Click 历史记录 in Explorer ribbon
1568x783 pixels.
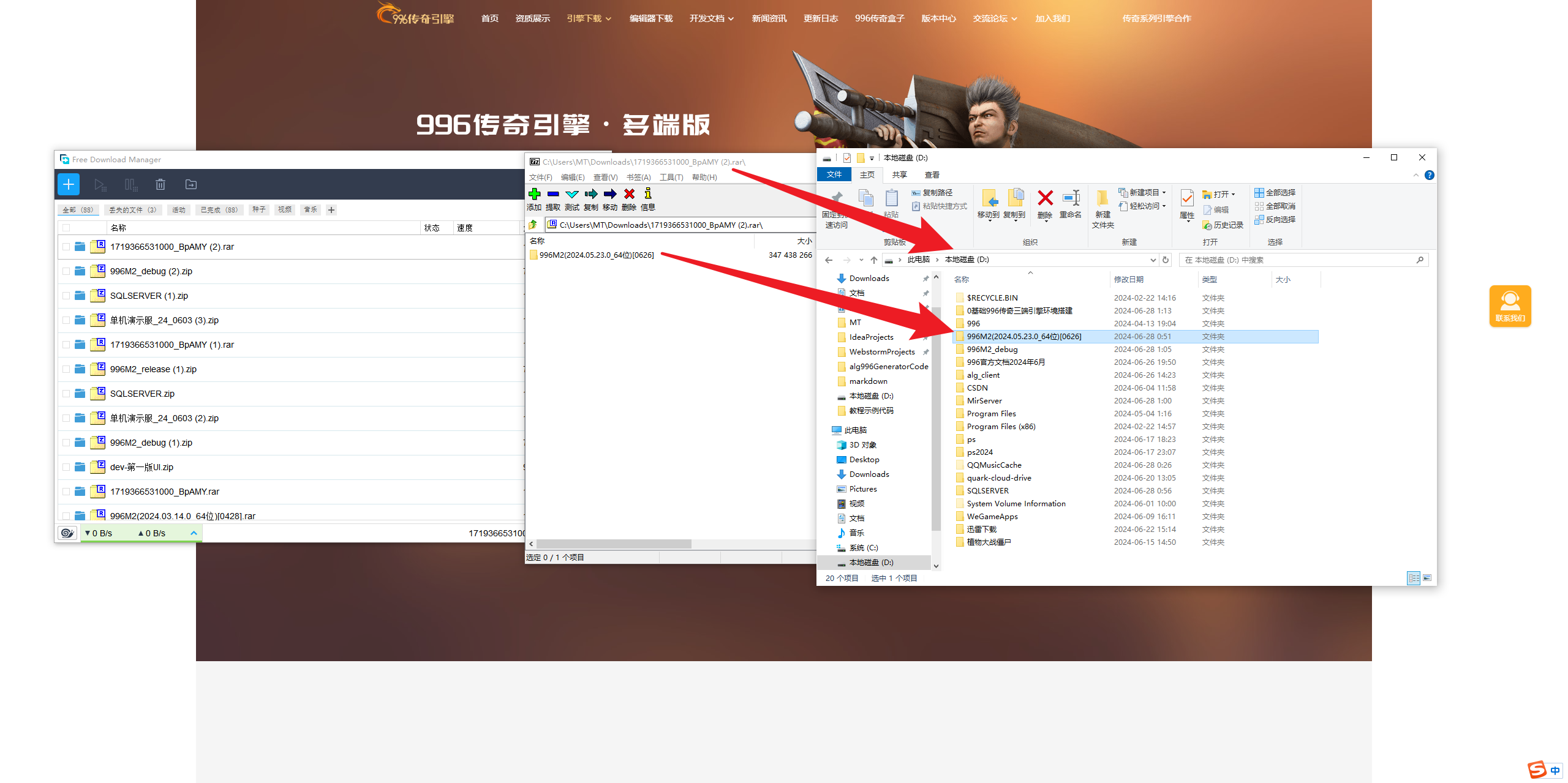(x=1223, y=225)
